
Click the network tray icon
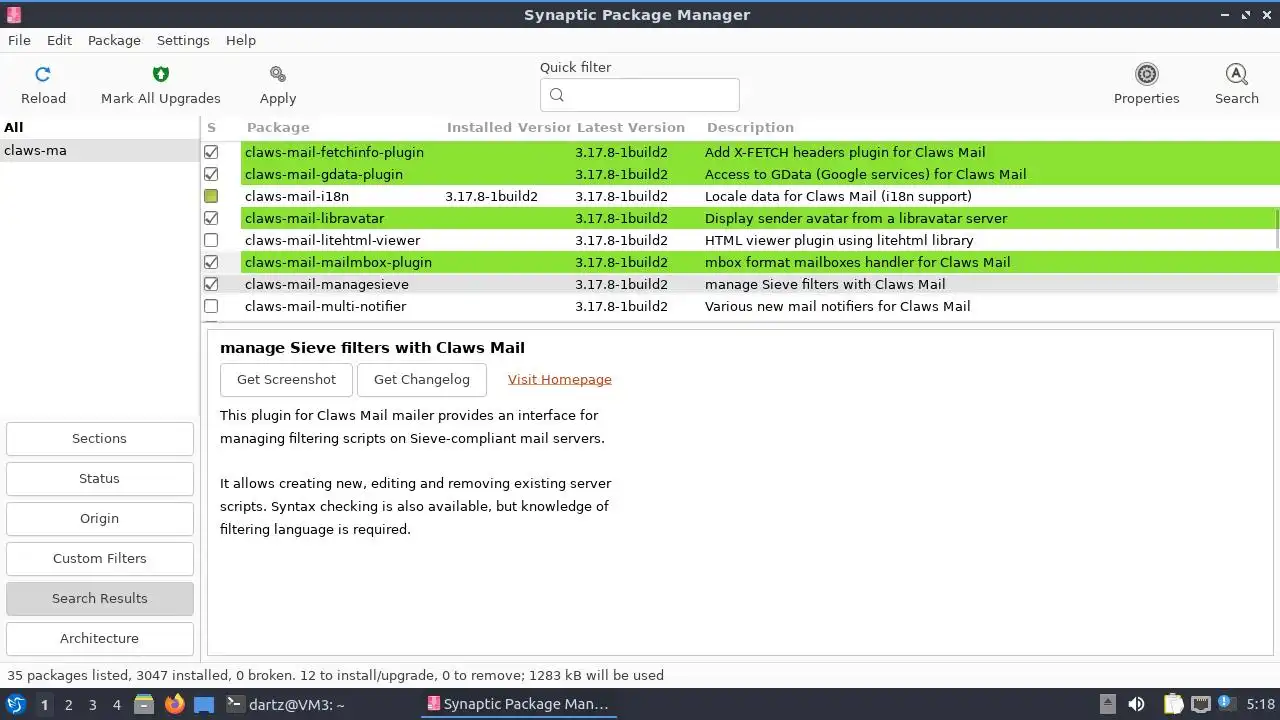click(1200, 704)
